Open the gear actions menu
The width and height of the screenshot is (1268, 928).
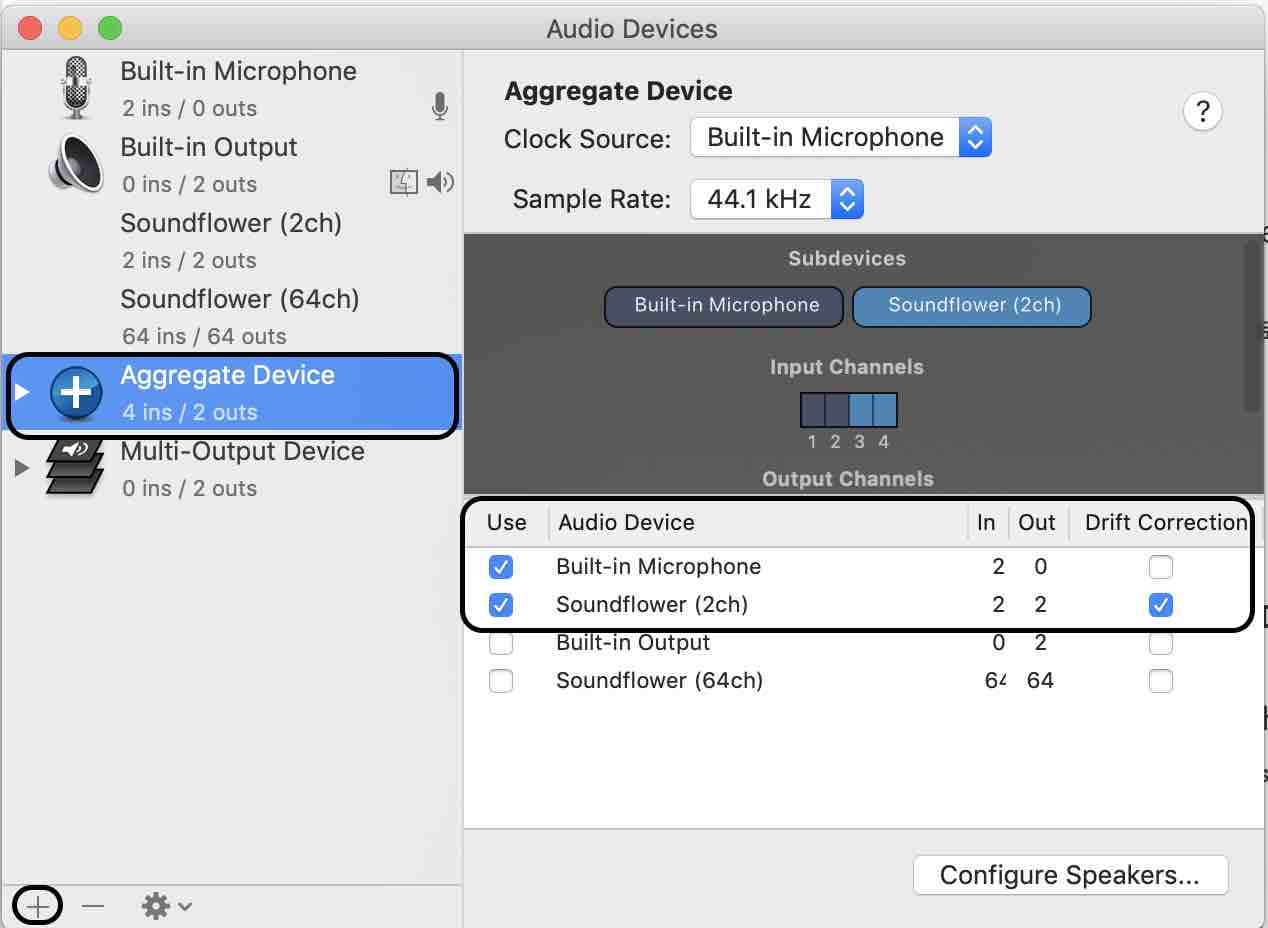(x=166, y=906)
